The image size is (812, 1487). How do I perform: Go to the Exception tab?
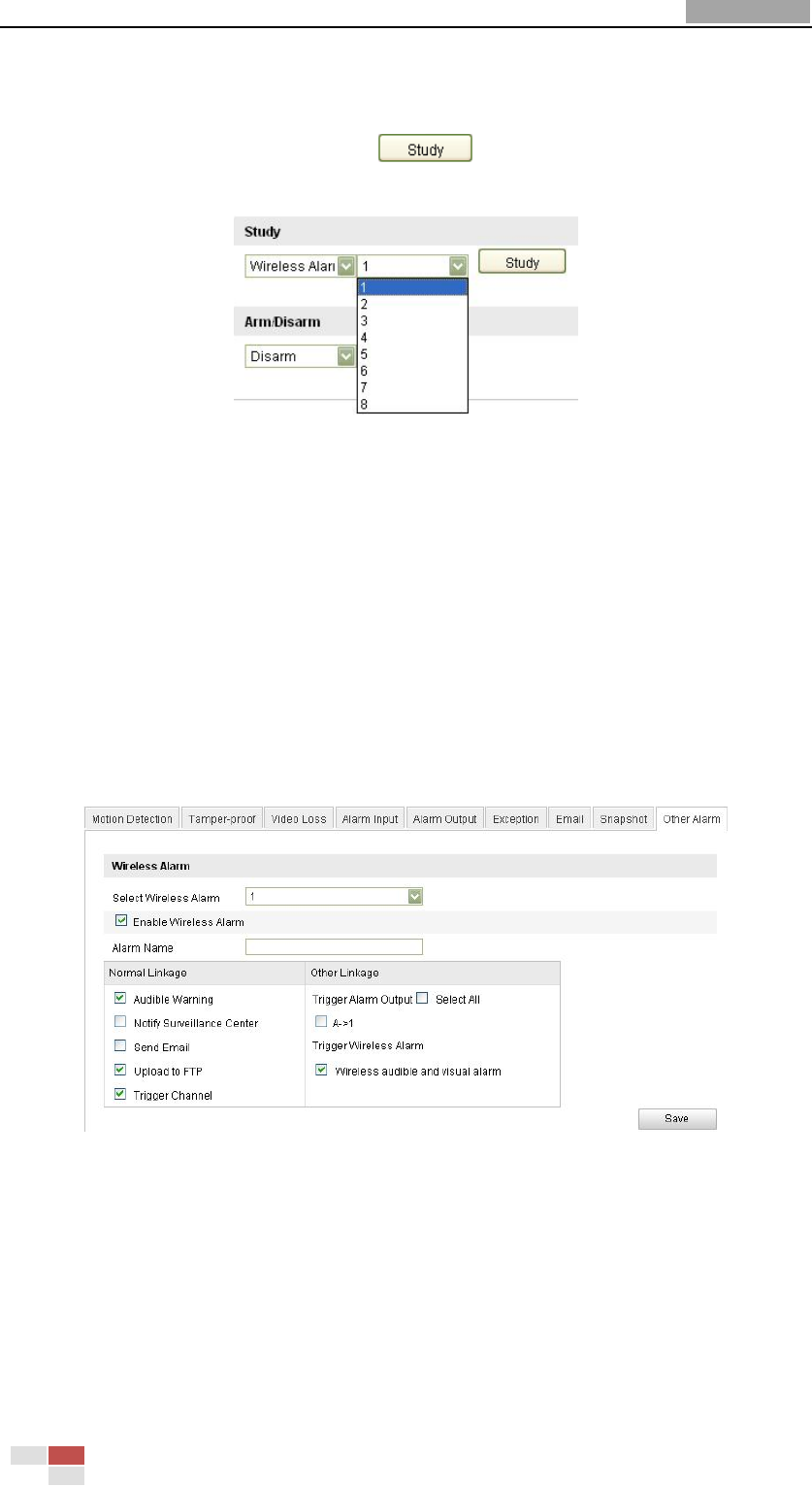(x=515, y=818)
